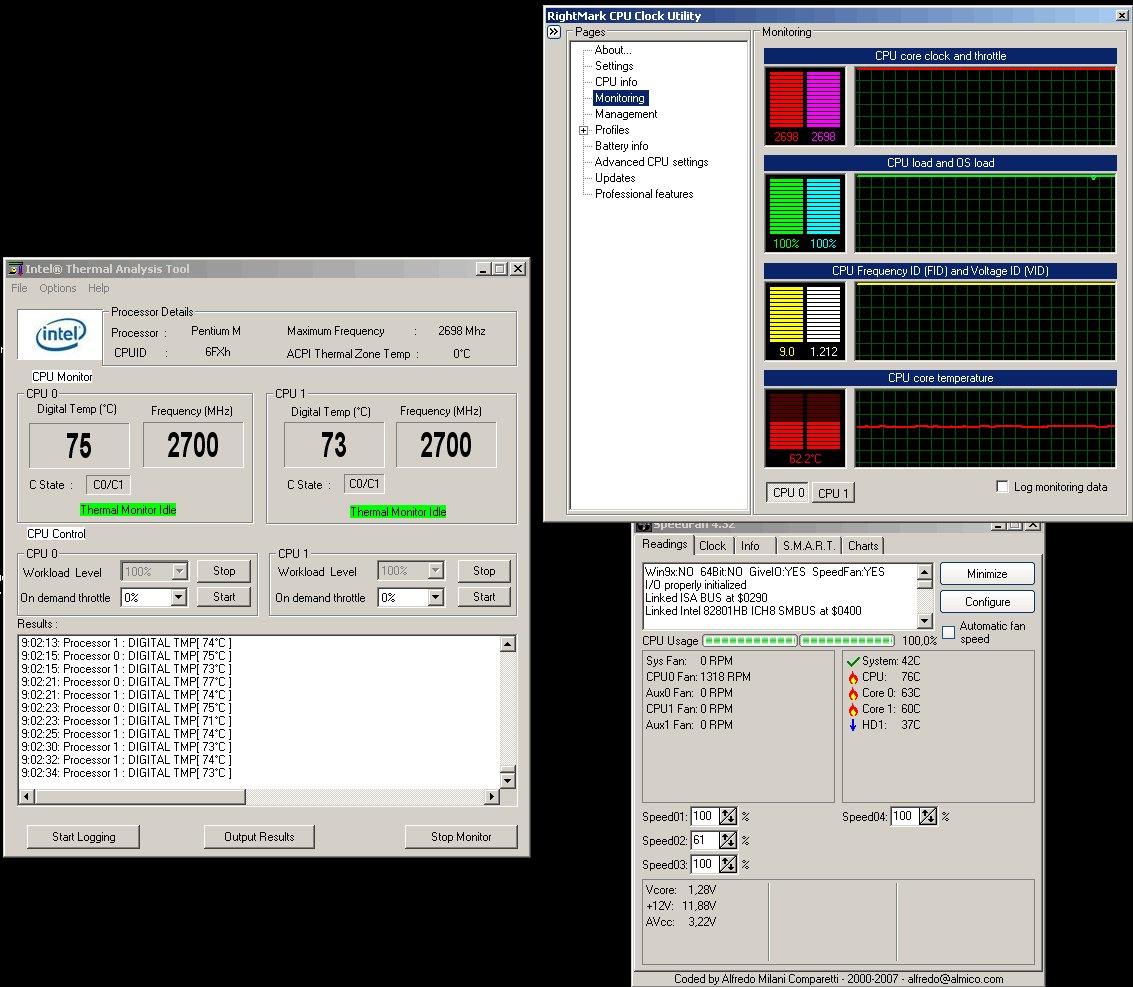Switch to the S.M.A.R.T. tab in SpeedFan
The width and height of the screenshot is (1133, 987).
809,546
